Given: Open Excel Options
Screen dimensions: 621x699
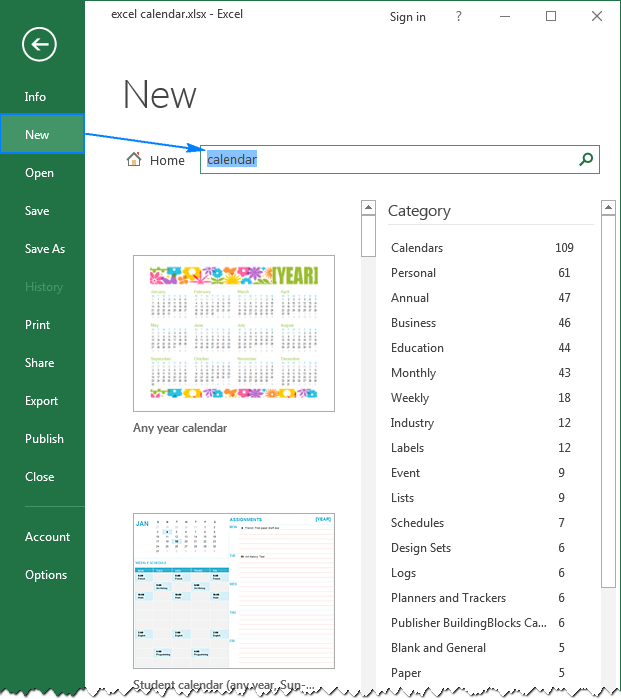Looking at the screenshot, I should [46, 575].
